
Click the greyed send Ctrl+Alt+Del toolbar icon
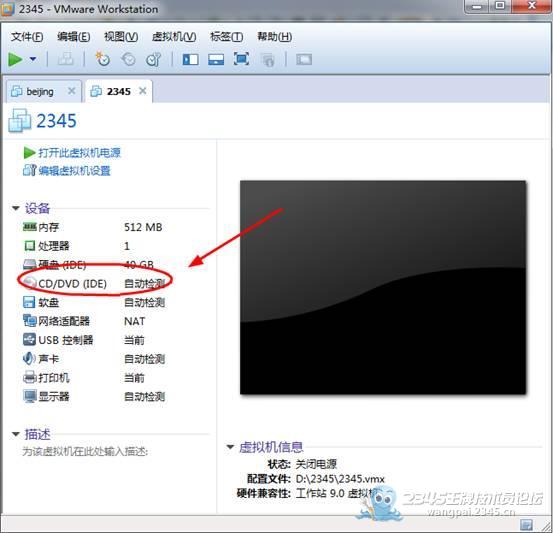pyautogui.click(x=66, y=59)
